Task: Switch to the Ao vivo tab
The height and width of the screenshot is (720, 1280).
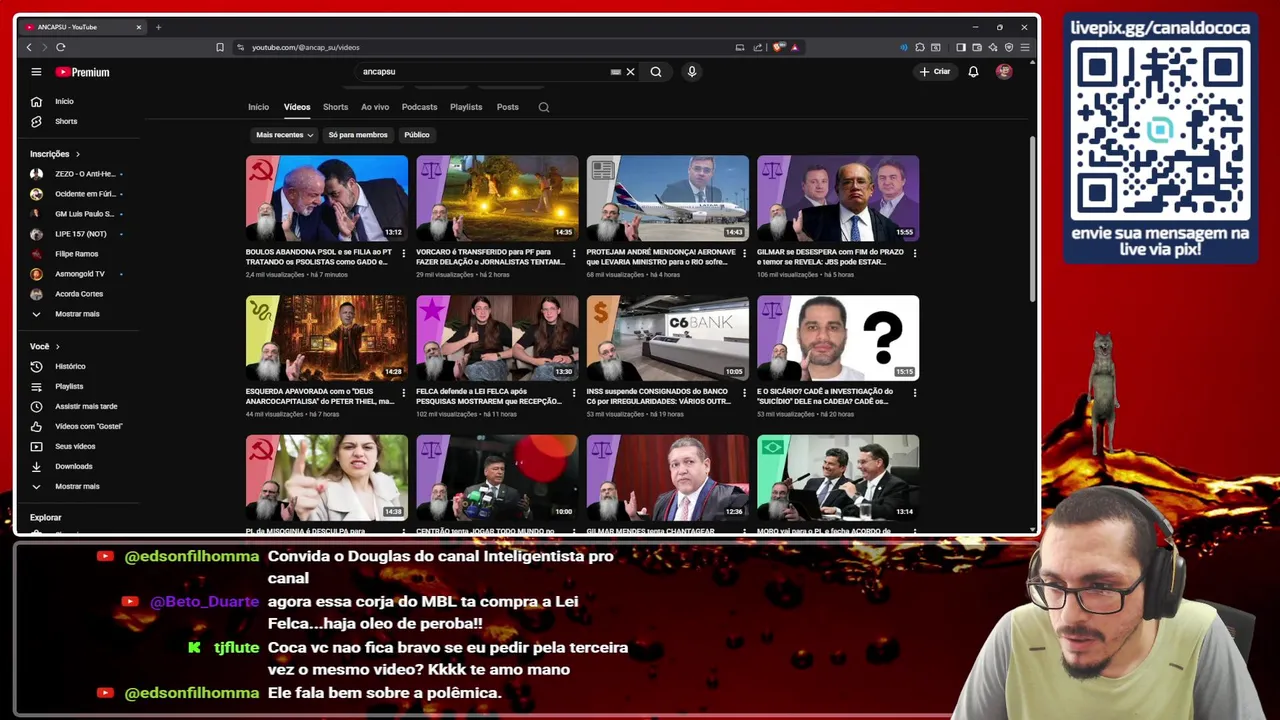Action: pos(375,107)
